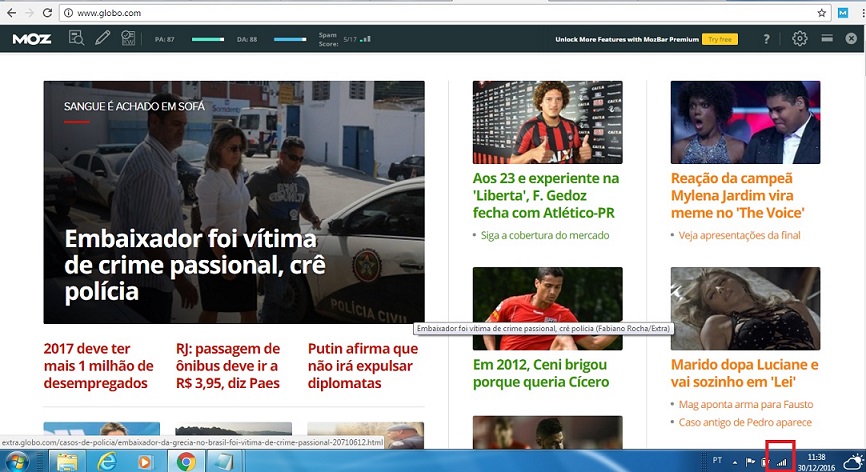866x472 pixels.
Task: Click the DA: 88 domain authority metric
Action: click(x=247, y=40)
